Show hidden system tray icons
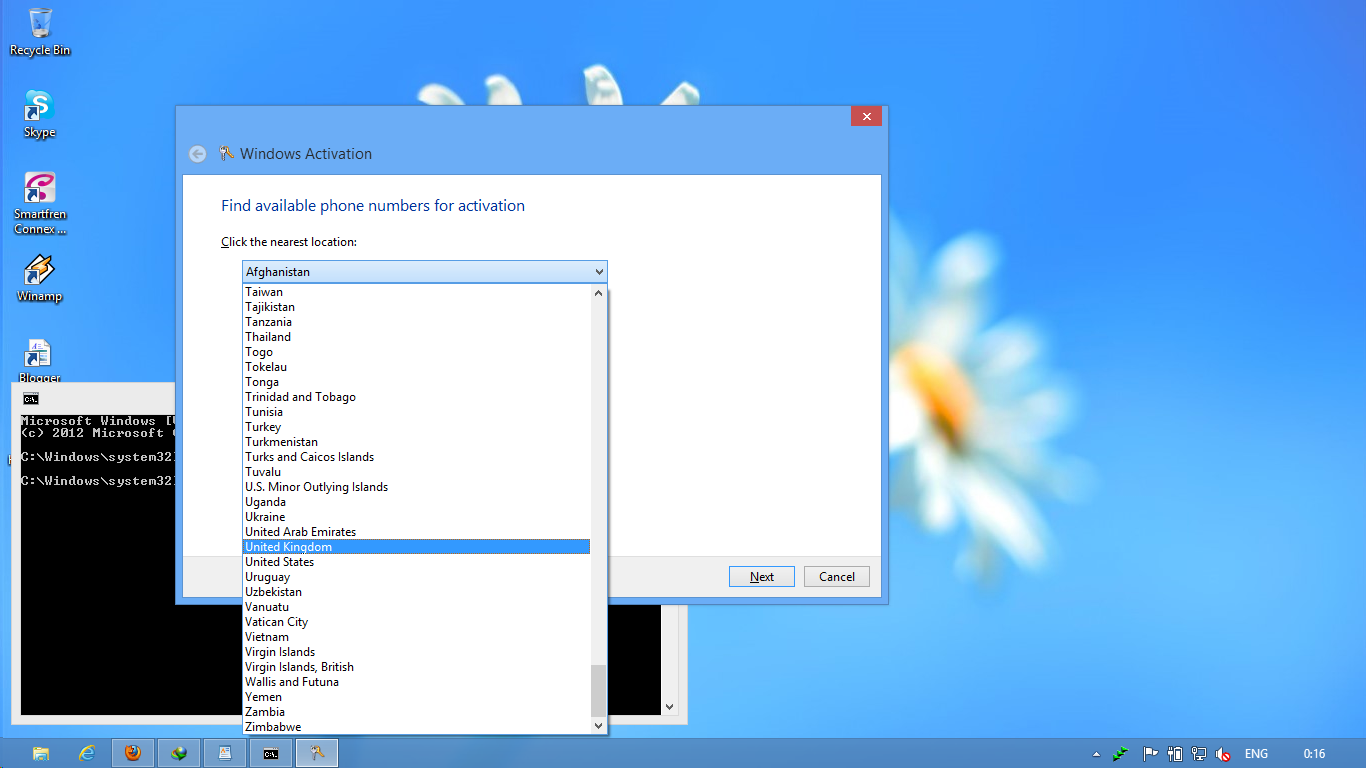1366x768 pixels. [x=1096, y=754]
